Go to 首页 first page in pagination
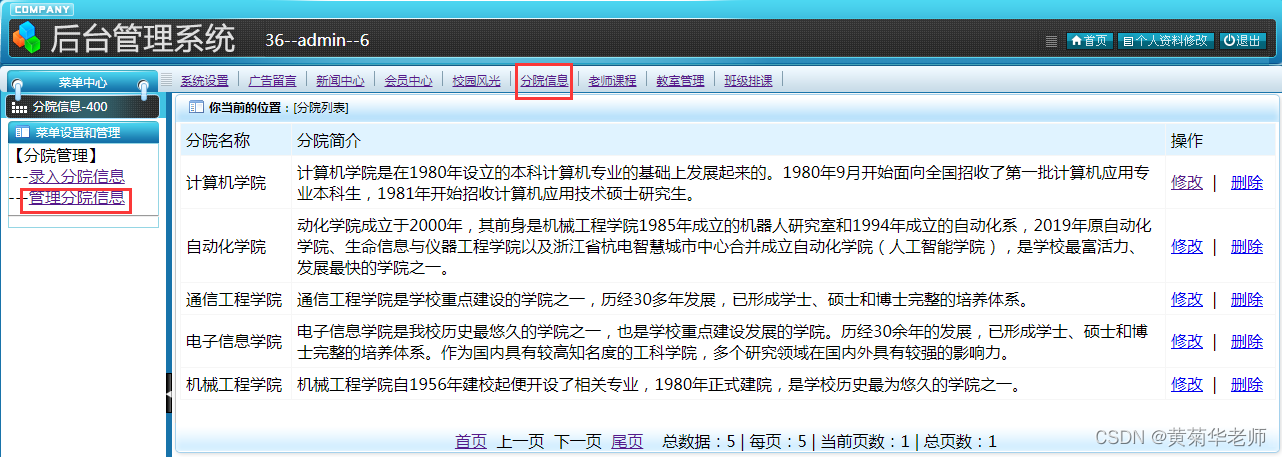The width and height of the screenshot is (1282, 457). [x=471, y=441]
